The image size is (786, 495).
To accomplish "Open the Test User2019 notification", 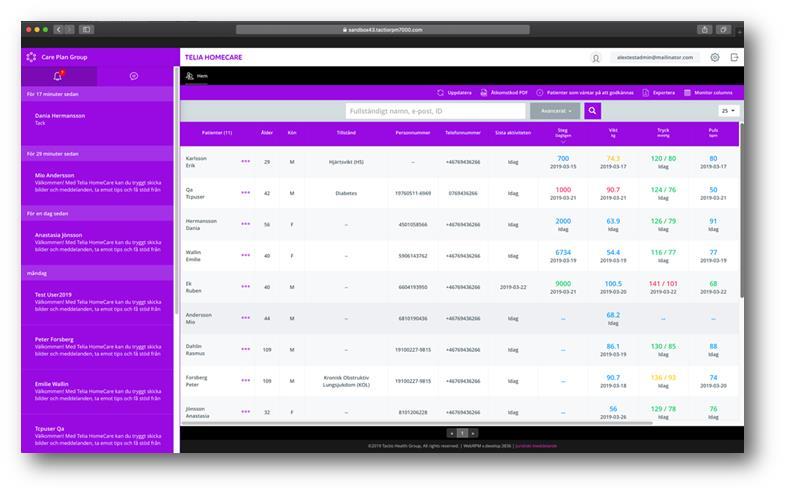I will tap(97, 302).
